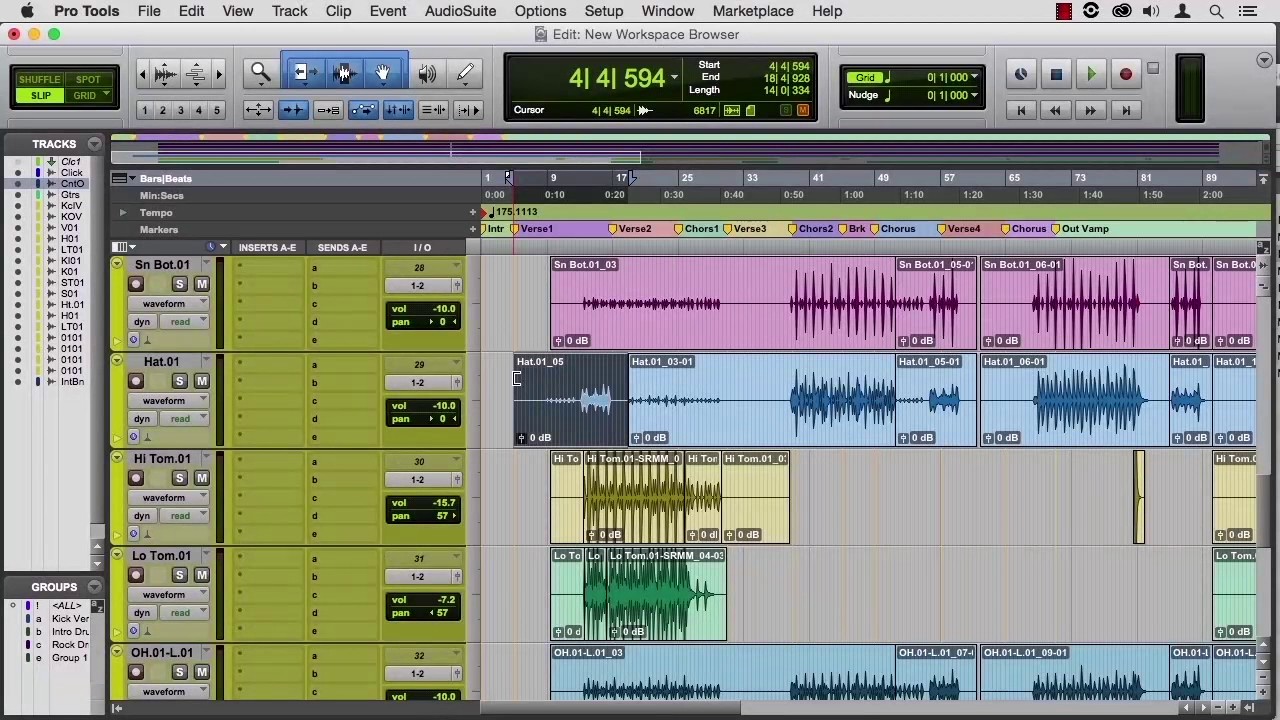
Task: Select the Selector waveform tool
Action: (344, 73)
